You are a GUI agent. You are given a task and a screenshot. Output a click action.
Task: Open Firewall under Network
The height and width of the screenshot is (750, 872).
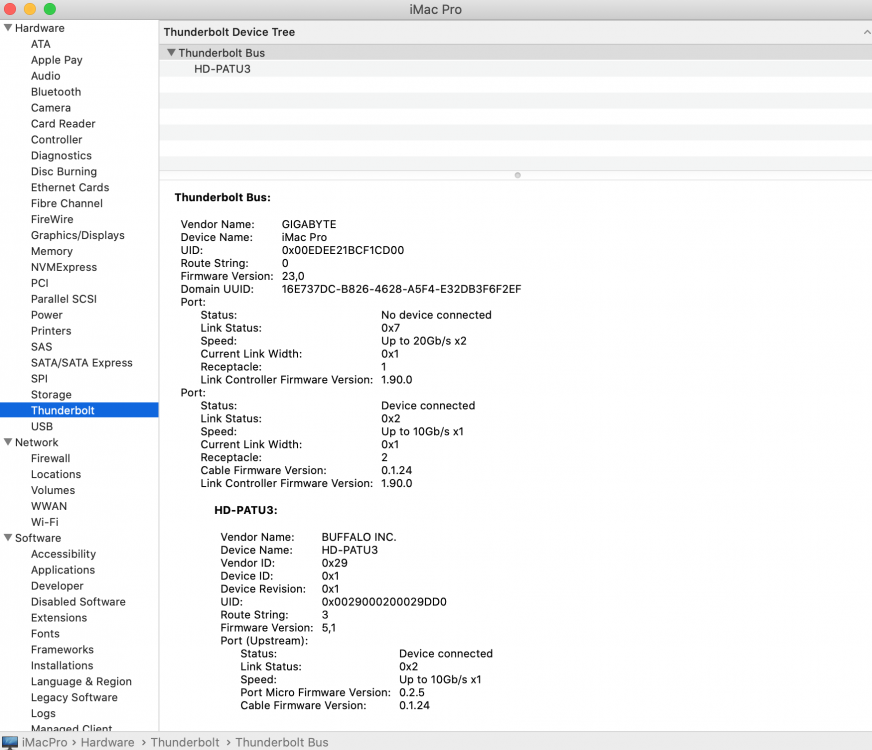click(51, 458)
